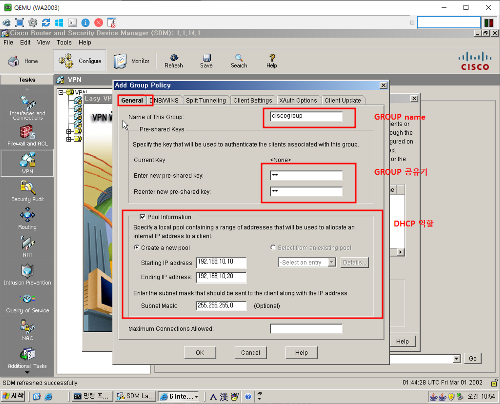This screenshot has height=404, width=500.
Task: Click QEMU blue info icon
Action: click(85, 22)
